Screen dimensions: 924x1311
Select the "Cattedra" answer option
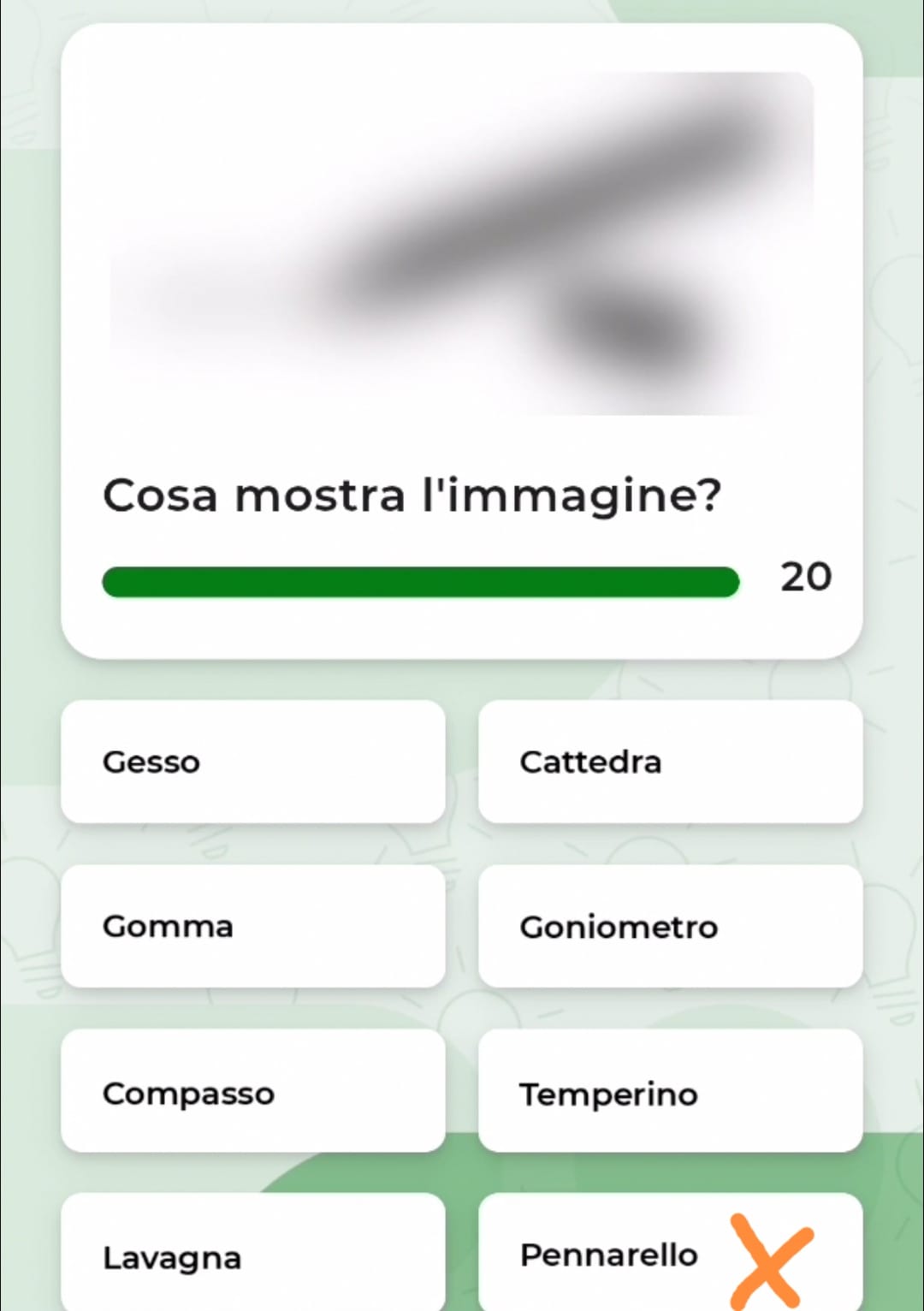coord(670,762)
